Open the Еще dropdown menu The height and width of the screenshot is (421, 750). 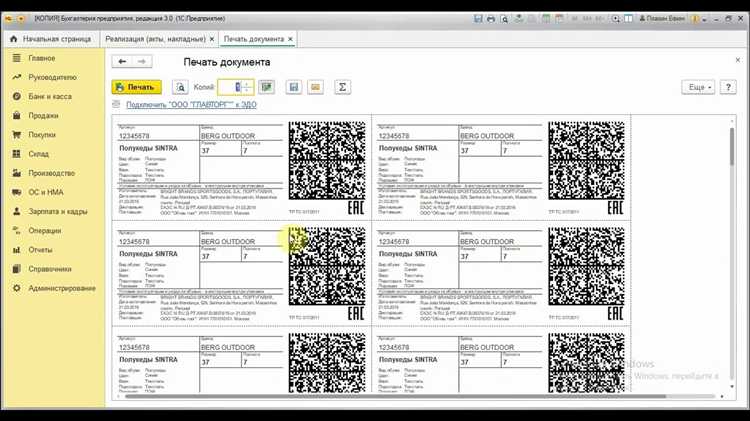tap(698, 87)
